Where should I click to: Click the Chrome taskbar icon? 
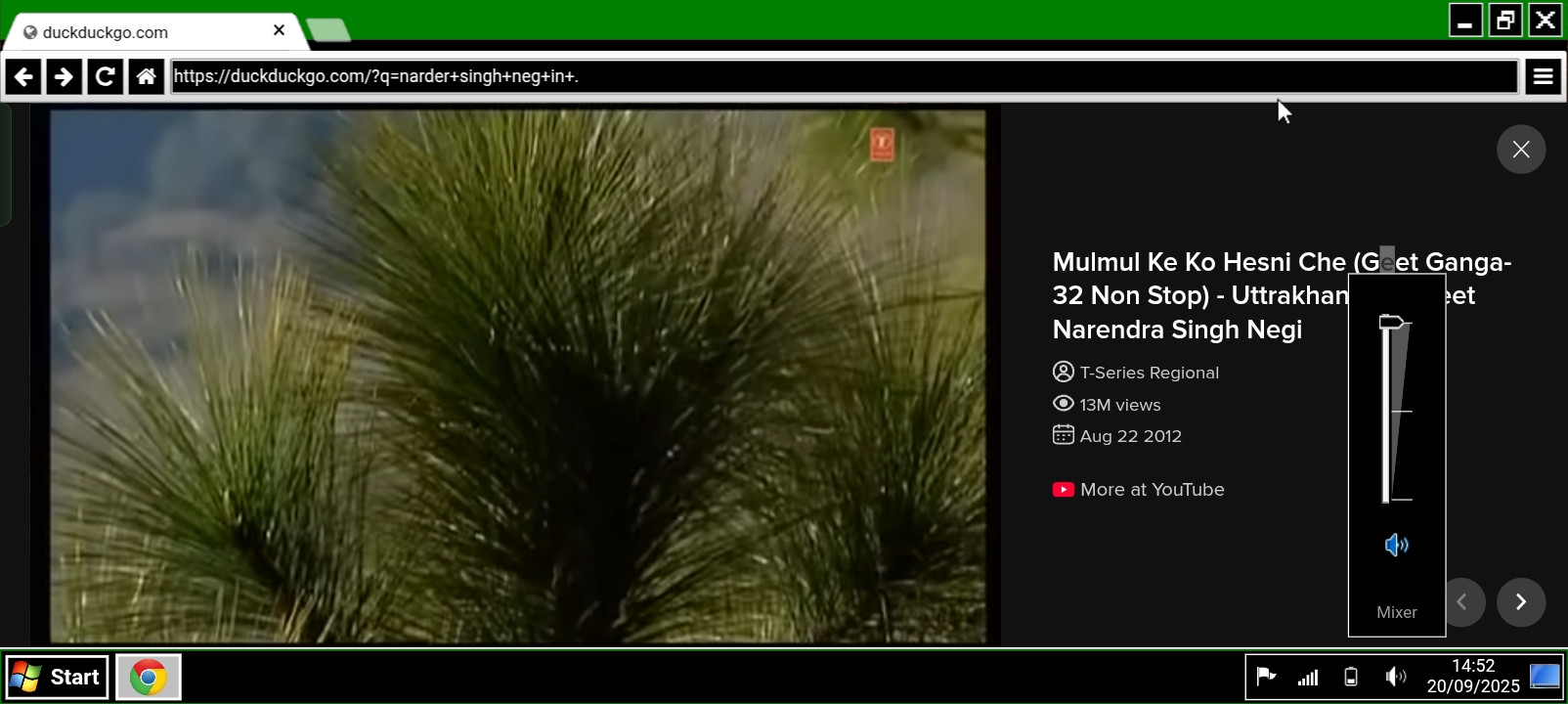(149, 677)
